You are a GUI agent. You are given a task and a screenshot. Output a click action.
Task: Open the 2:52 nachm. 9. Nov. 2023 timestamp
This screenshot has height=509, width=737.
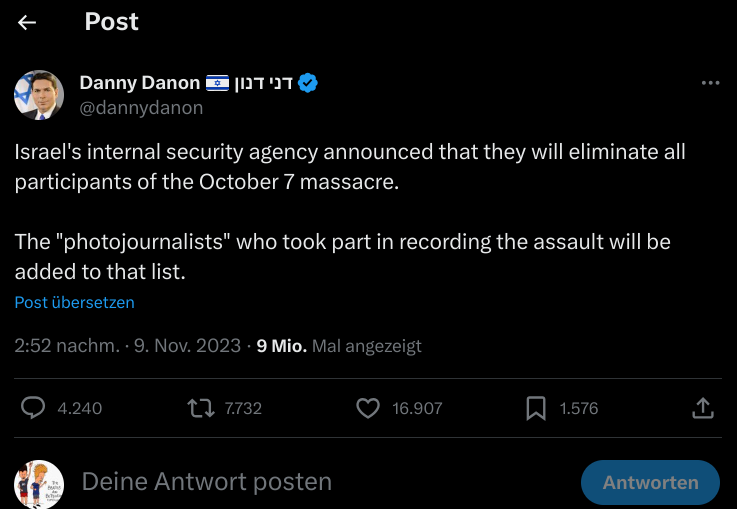[127, 346]
